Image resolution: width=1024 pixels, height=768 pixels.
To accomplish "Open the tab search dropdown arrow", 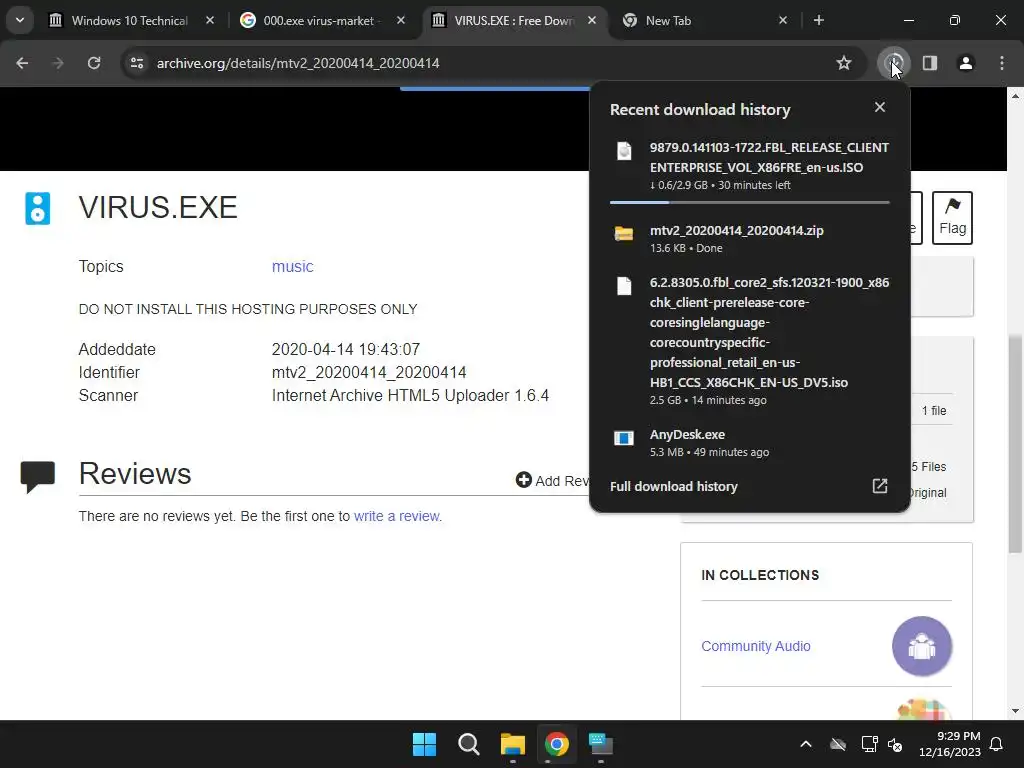I will point(20,20).
